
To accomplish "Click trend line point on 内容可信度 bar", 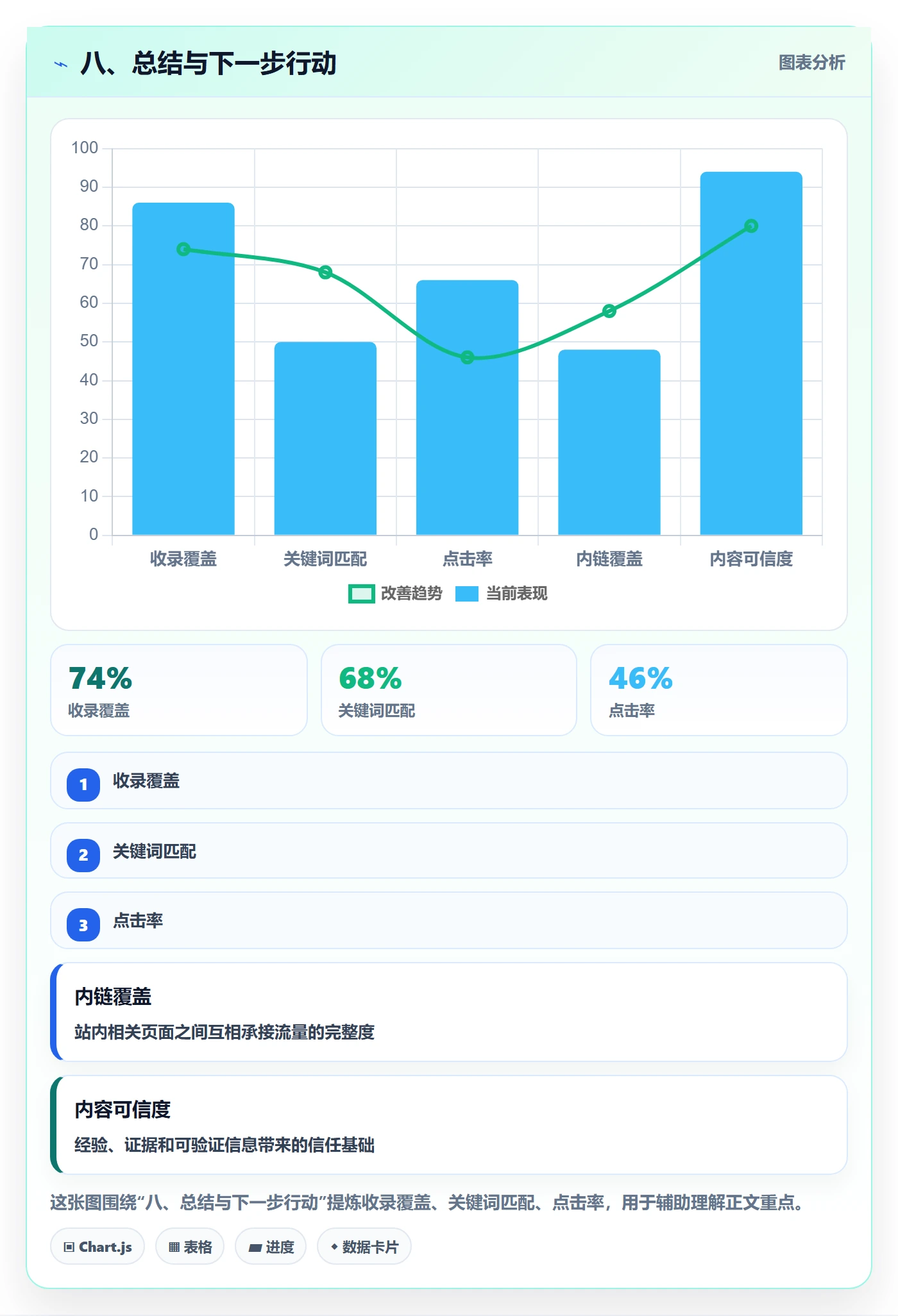I will (751, 226).
